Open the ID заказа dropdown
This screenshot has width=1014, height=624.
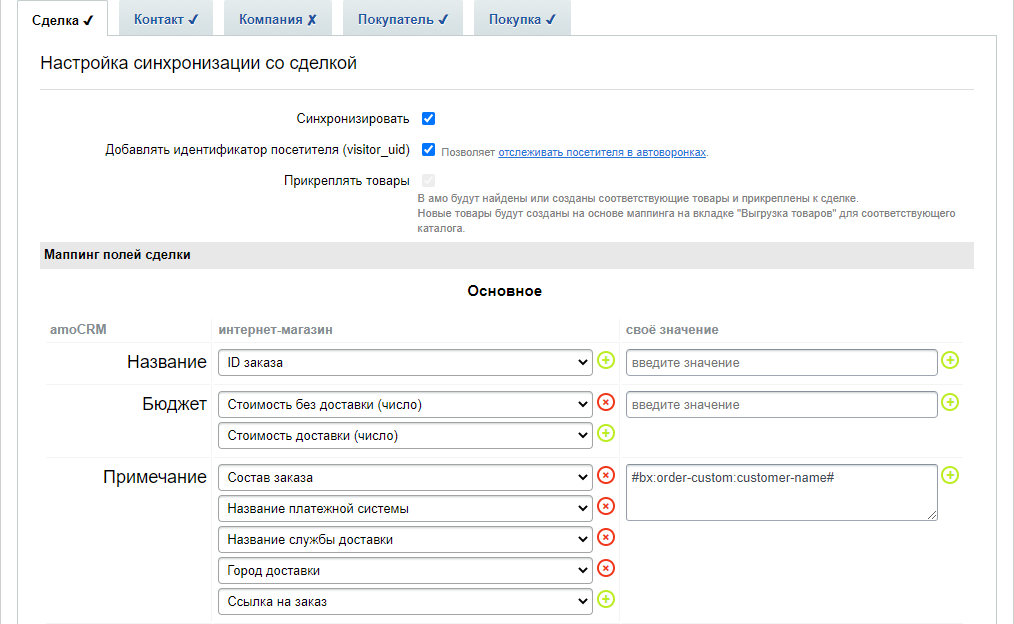point(405,363)
